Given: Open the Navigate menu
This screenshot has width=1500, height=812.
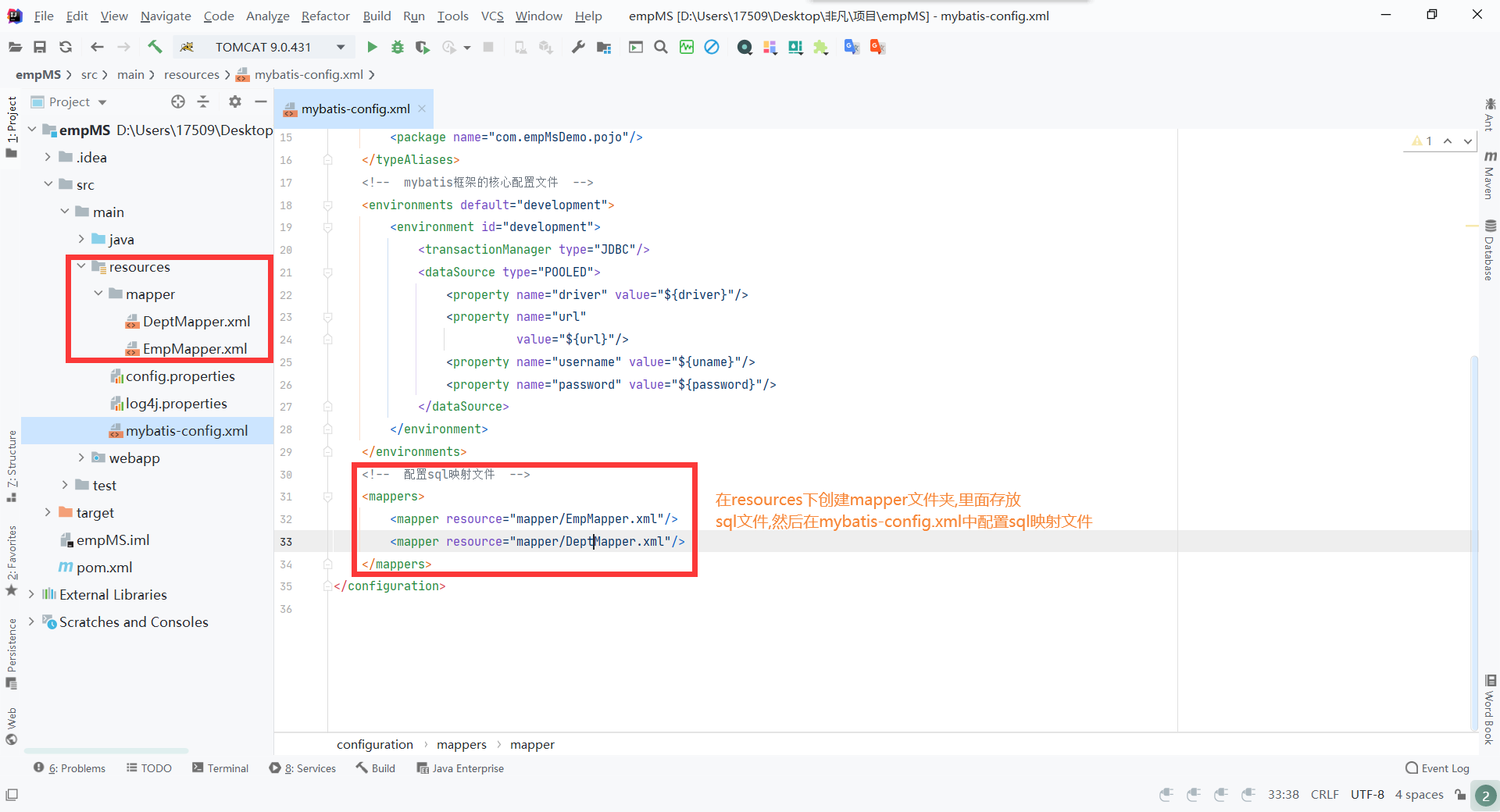Looking at the screenshot, I should coord(166,16).
